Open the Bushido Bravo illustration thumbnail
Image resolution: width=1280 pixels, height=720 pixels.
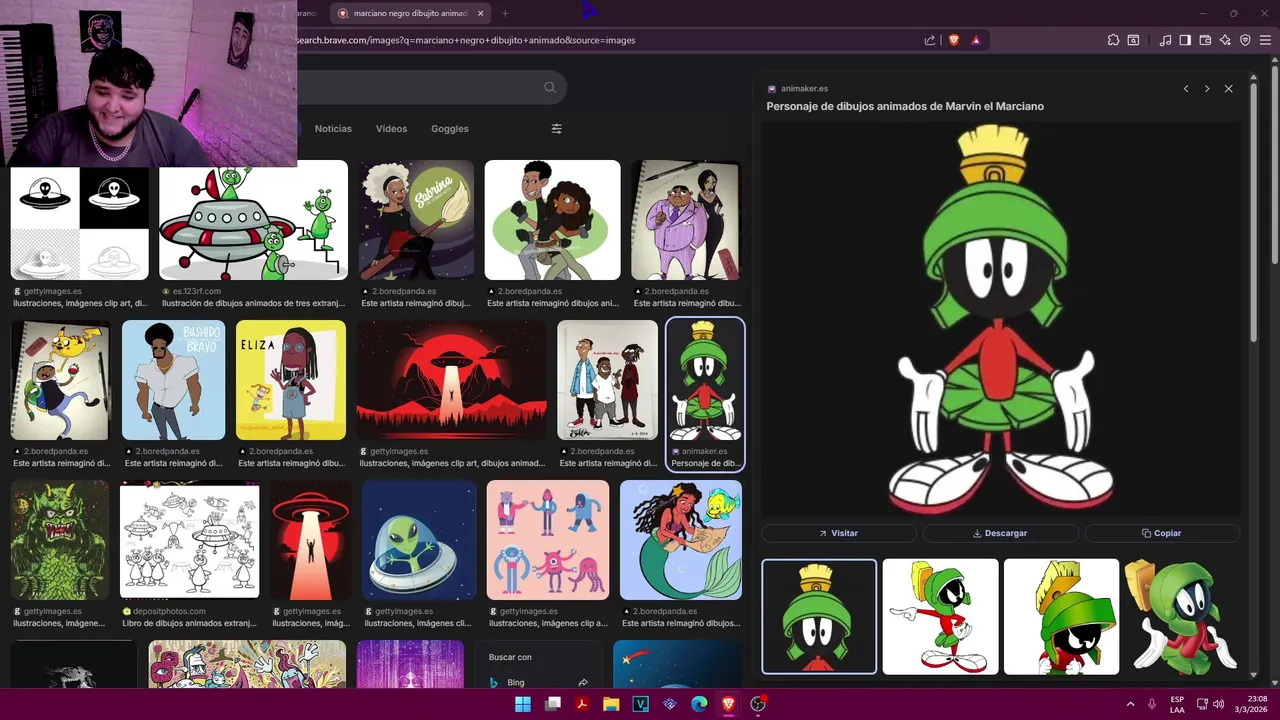174,380
